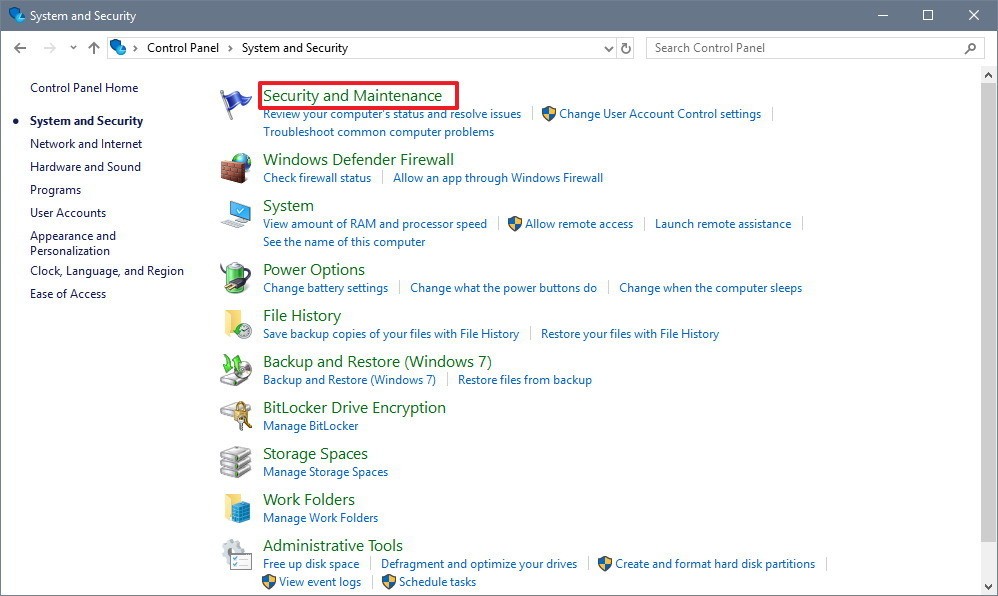Open the address bar history dropdown
The height and width of the screenshot is (596, 998).
(x=609, y=48)
